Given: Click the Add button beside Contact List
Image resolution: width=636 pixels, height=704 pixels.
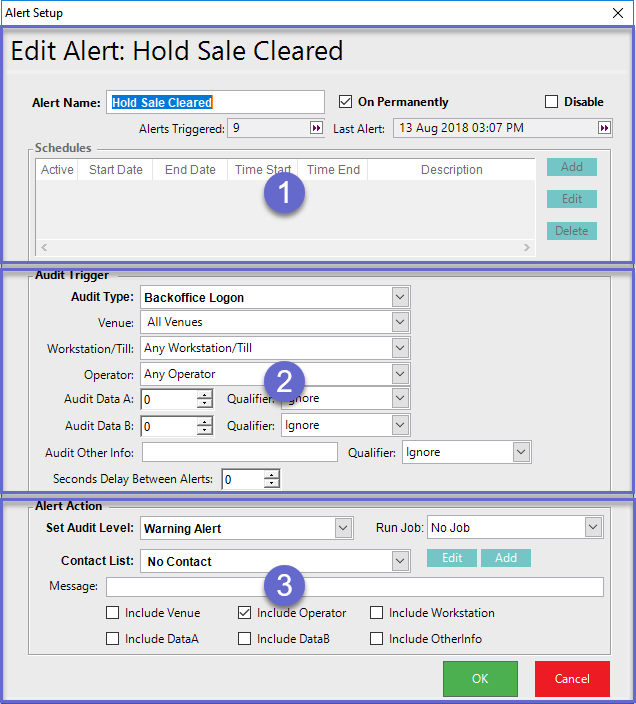Looking at the screenshot, I should (506, 558).
